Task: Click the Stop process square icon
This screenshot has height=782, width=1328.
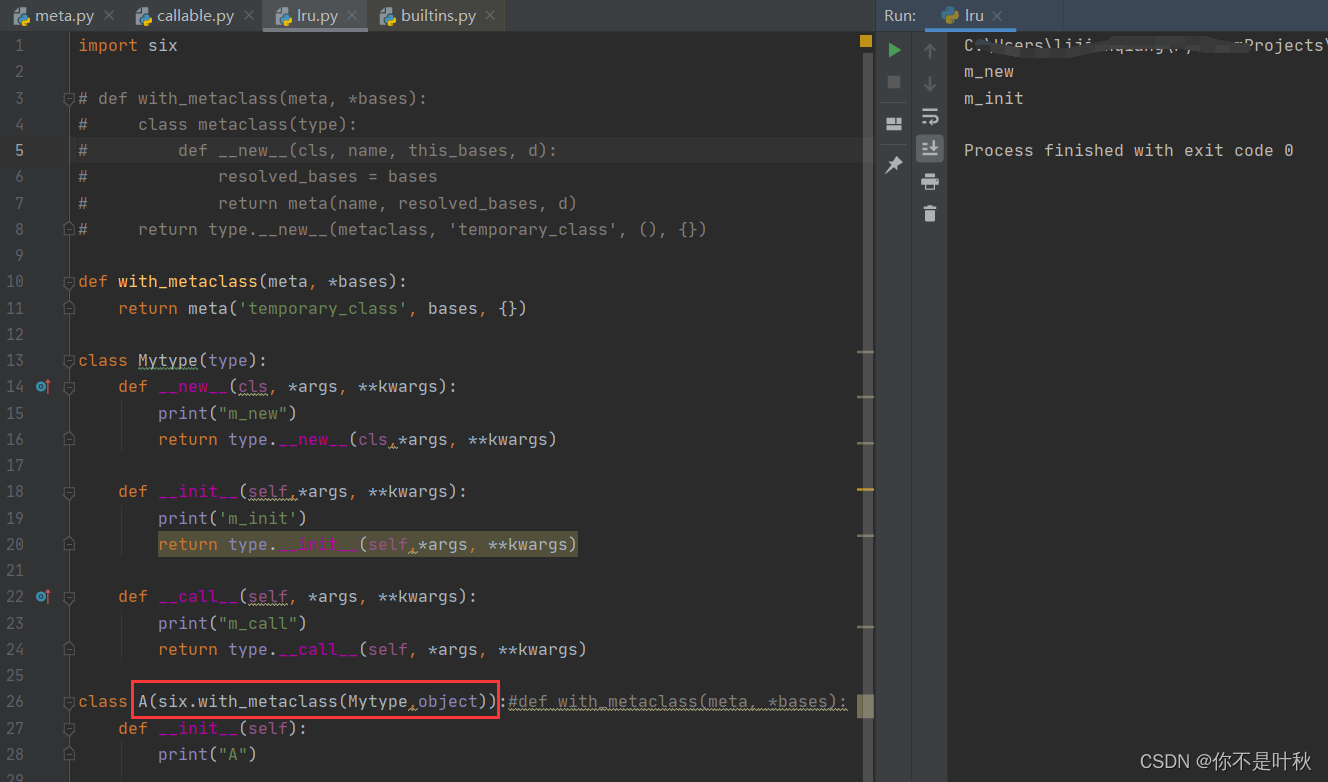Action: 894,82
